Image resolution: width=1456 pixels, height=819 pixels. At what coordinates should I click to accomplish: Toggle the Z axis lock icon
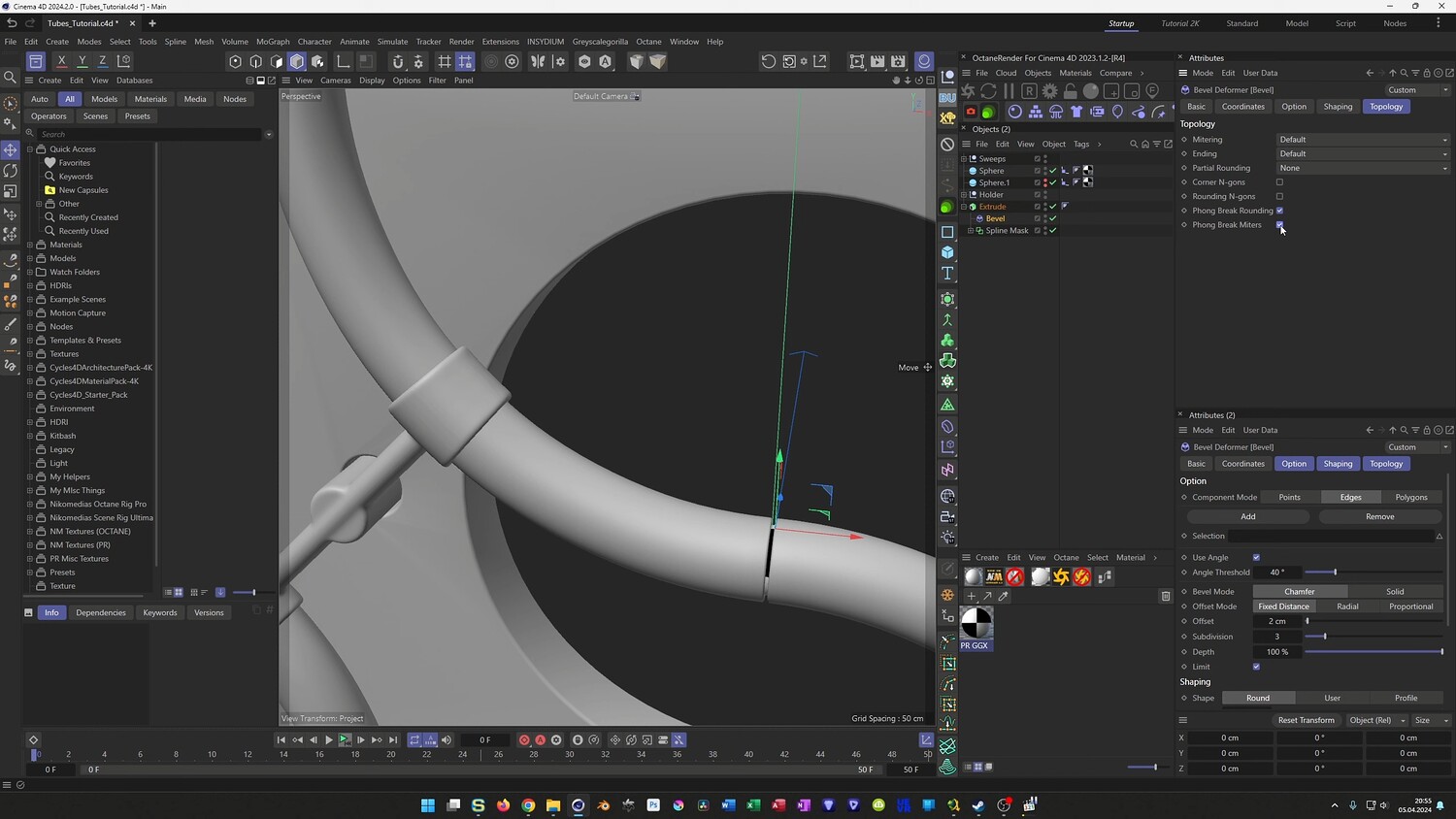click(x=102, y=61)
